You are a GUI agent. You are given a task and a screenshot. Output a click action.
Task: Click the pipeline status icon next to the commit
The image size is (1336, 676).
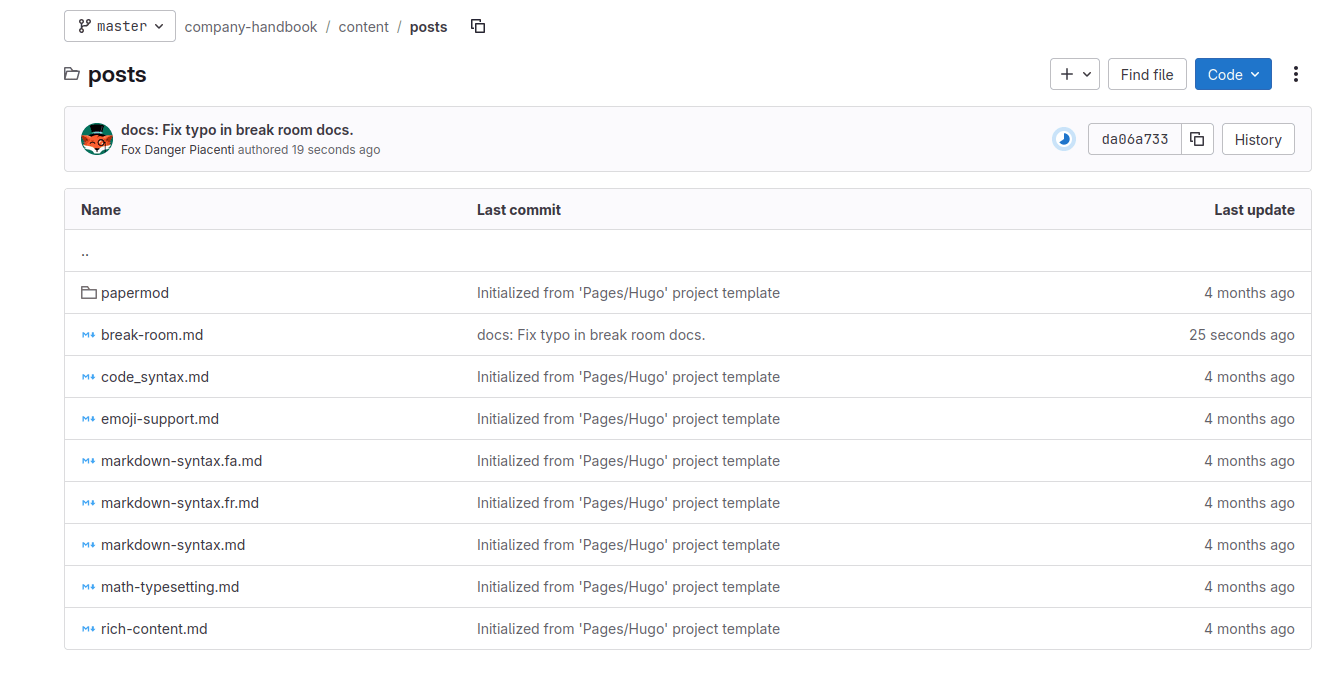click(x=1062, y=139)
